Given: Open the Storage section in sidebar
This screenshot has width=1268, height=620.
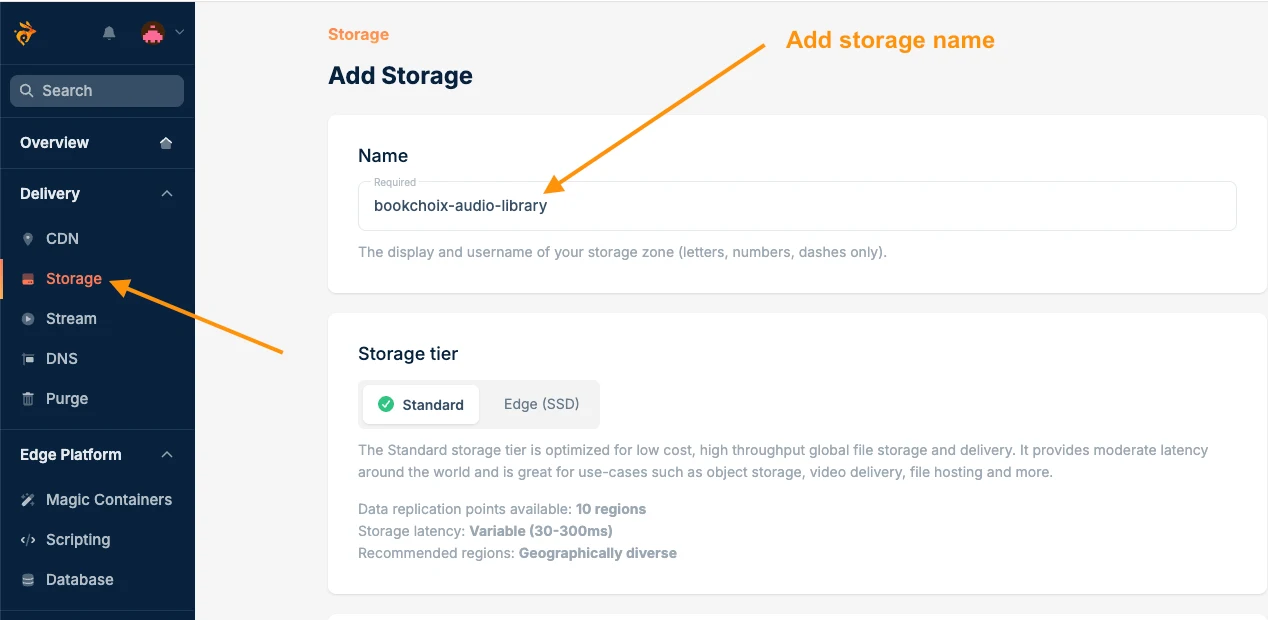Looking at the screenshot, I should [73, 278].
